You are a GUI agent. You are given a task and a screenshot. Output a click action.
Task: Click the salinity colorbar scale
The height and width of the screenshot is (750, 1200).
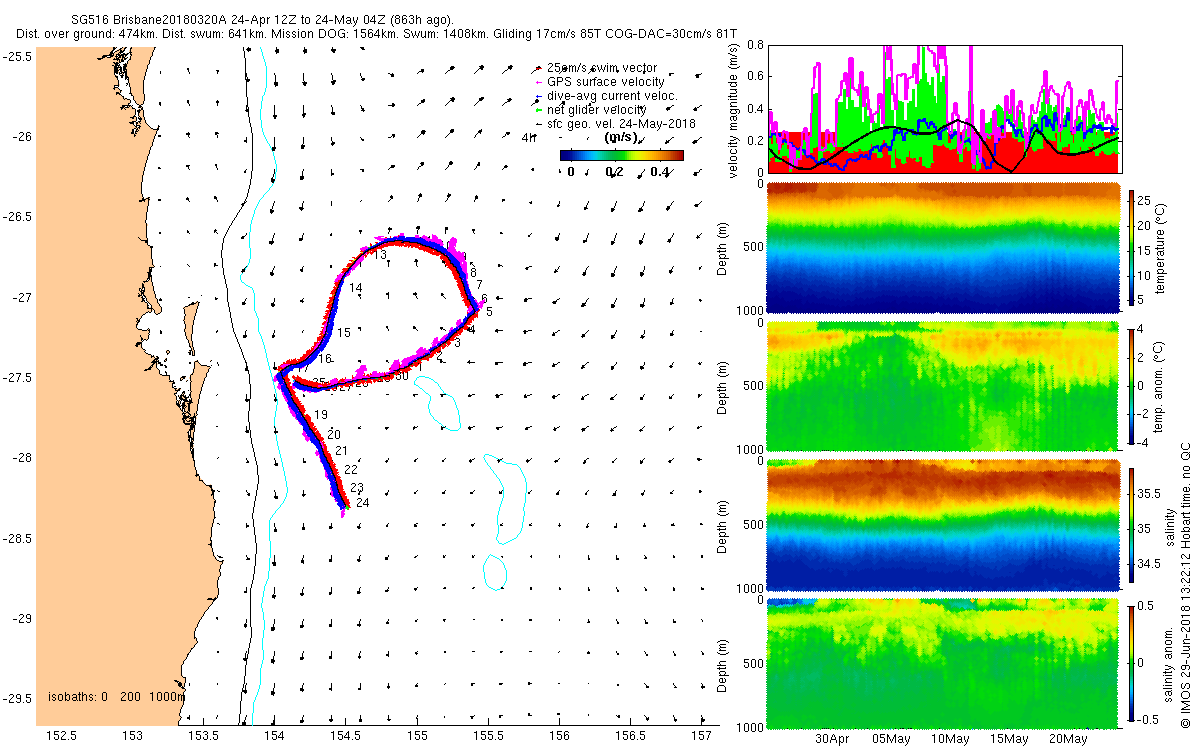pos(1132,525)
